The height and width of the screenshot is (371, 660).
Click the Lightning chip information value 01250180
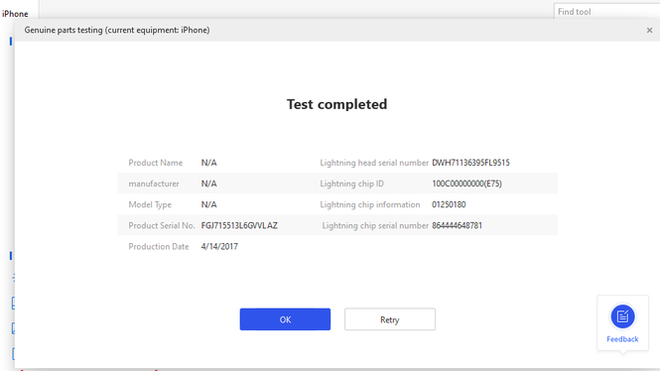point(449,205)
